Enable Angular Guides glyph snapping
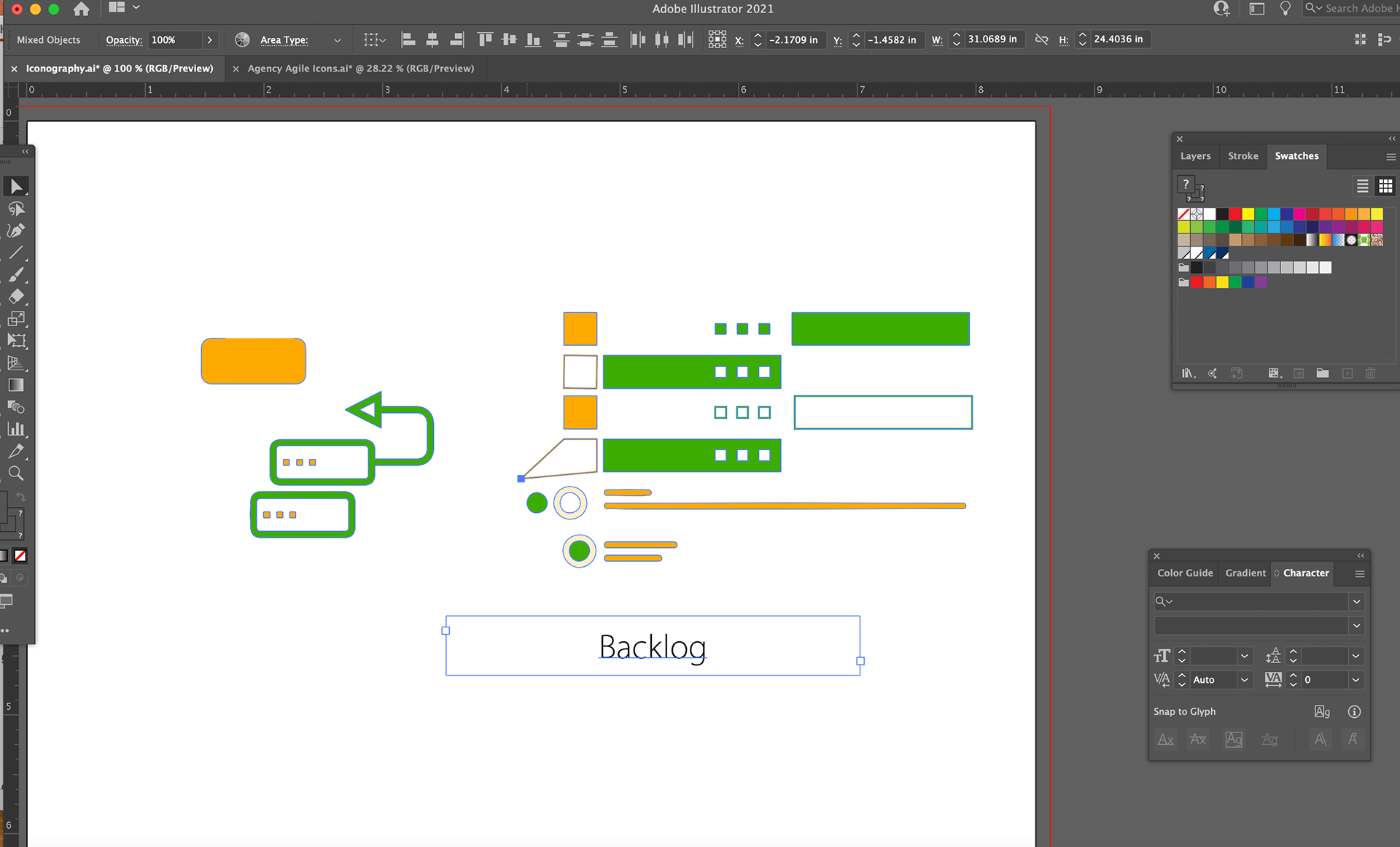1400x847 pixels. point(1321,739)
